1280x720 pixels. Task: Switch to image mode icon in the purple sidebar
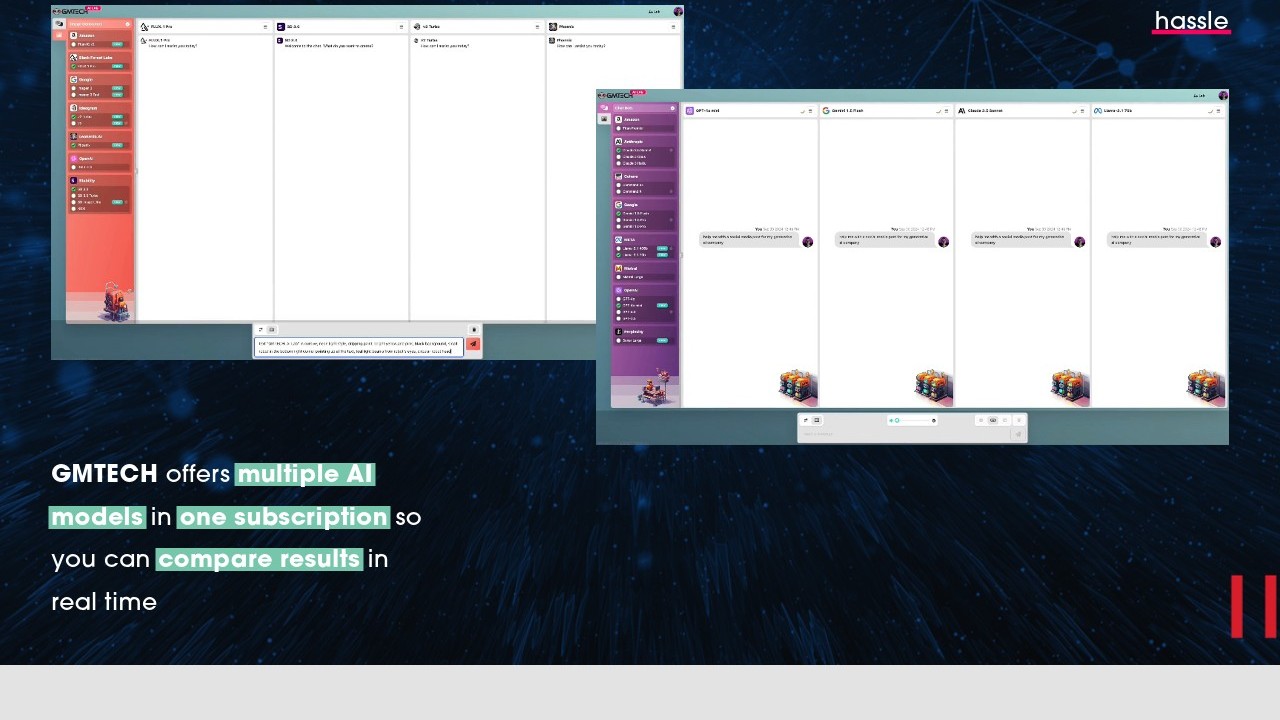click(604, 119)
